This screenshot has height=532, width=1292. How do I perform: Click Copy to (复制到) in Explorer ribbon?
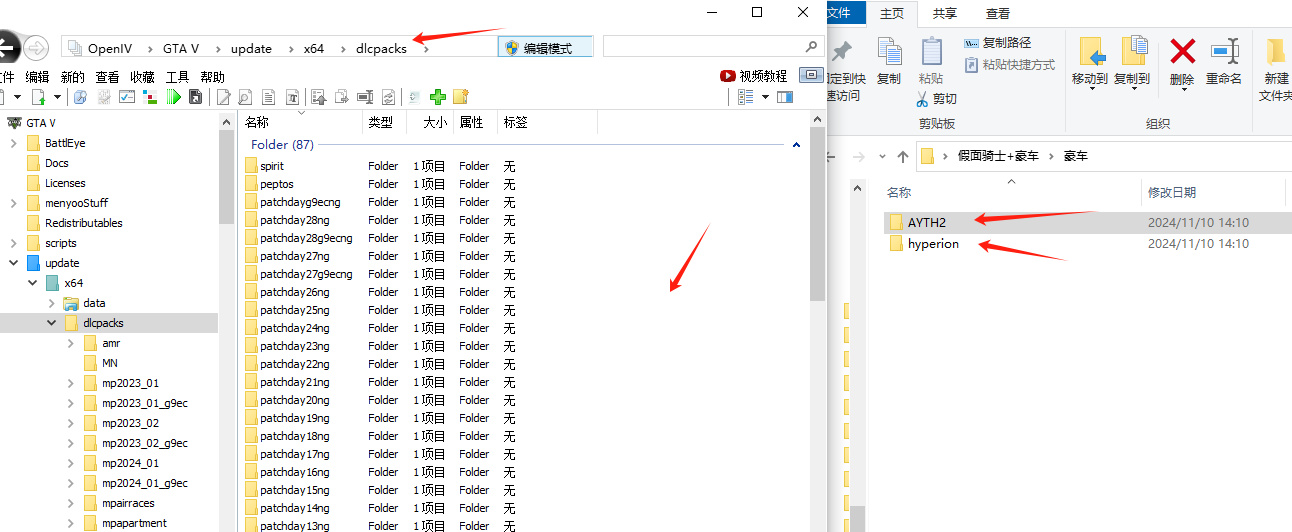pos(1132,61)
